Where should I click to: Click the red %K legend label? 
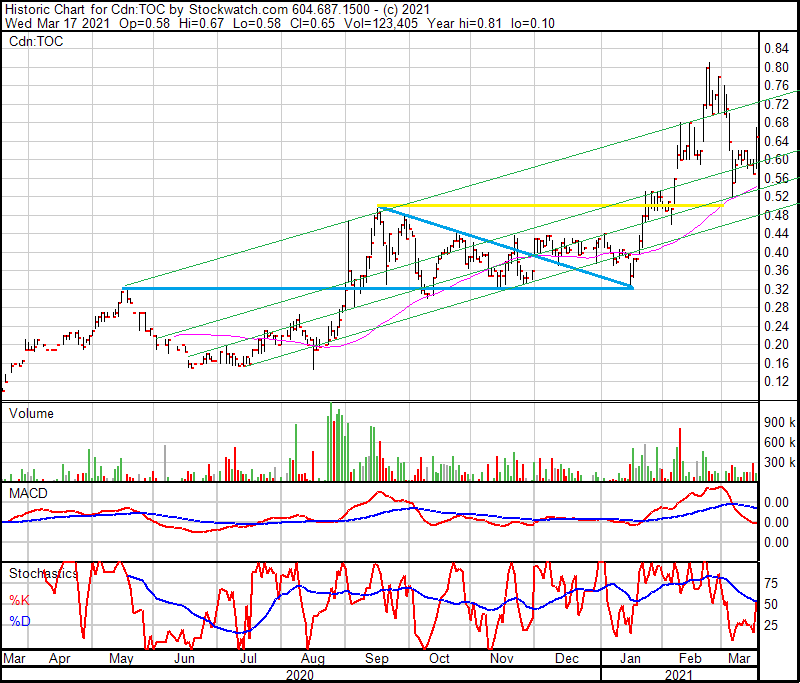(x=19, y=600)
